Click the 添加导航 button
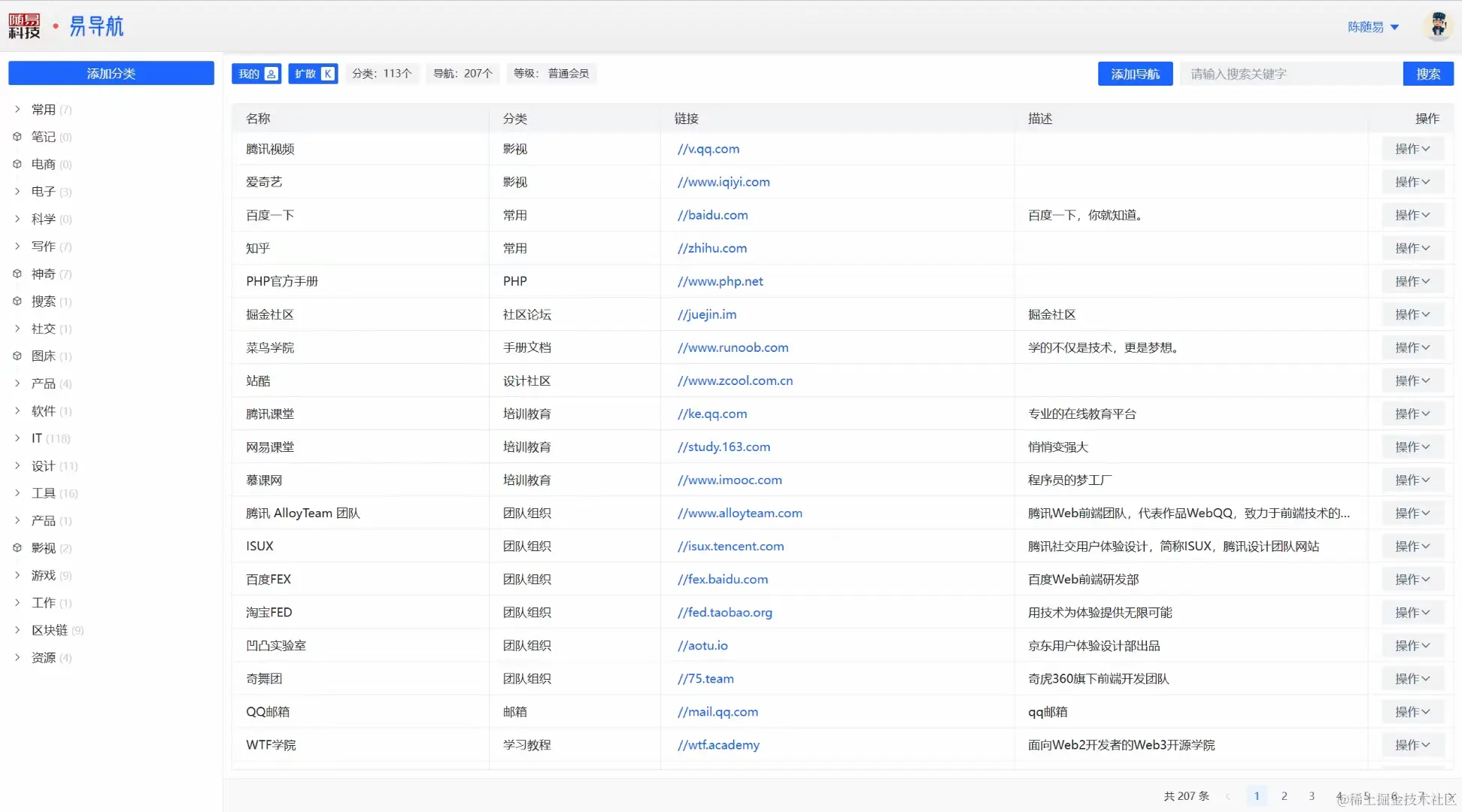Viewport: 1462px width, 812px height. [1135, 74]
